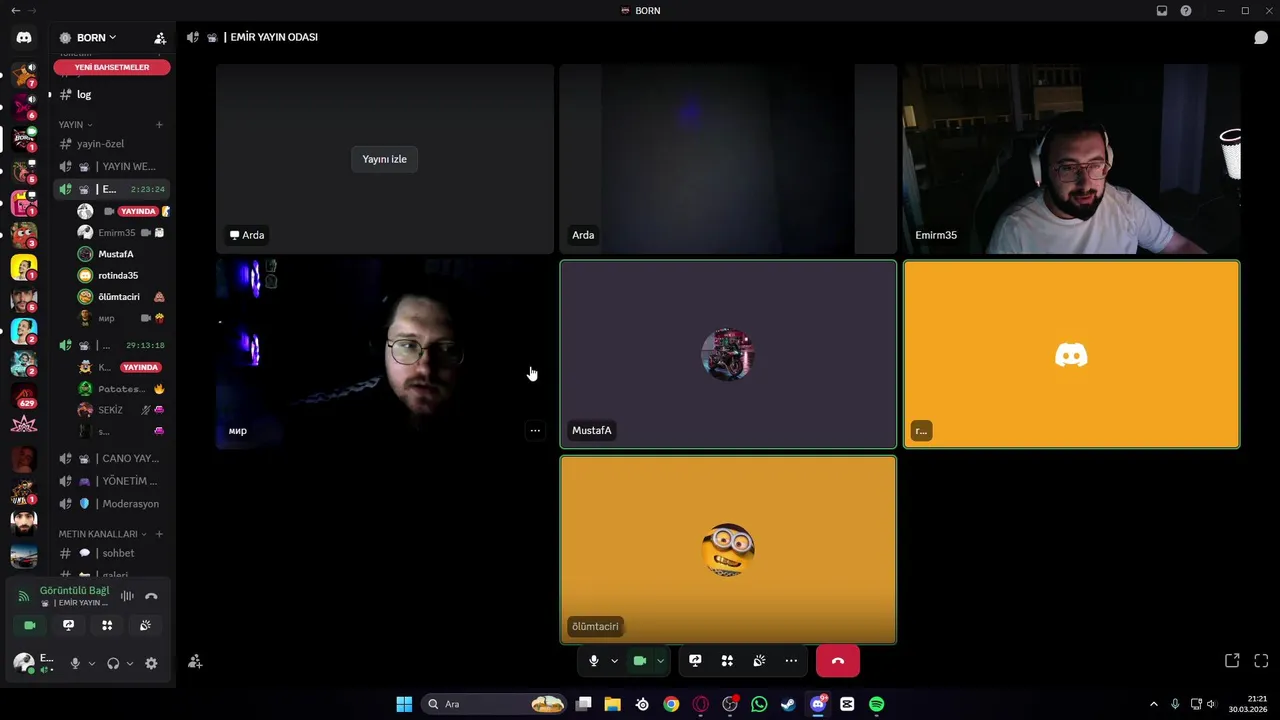The height and width of the screenshot is (720, 1280).
Task: Open microphone options chevron in call toolbar
Action: 614,661
